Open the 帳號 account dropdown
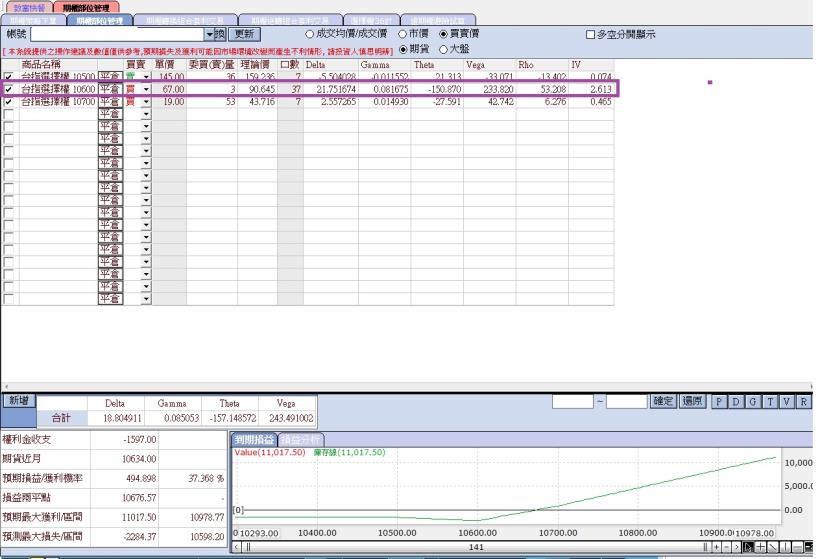The image size is (820, 559). 207,34
